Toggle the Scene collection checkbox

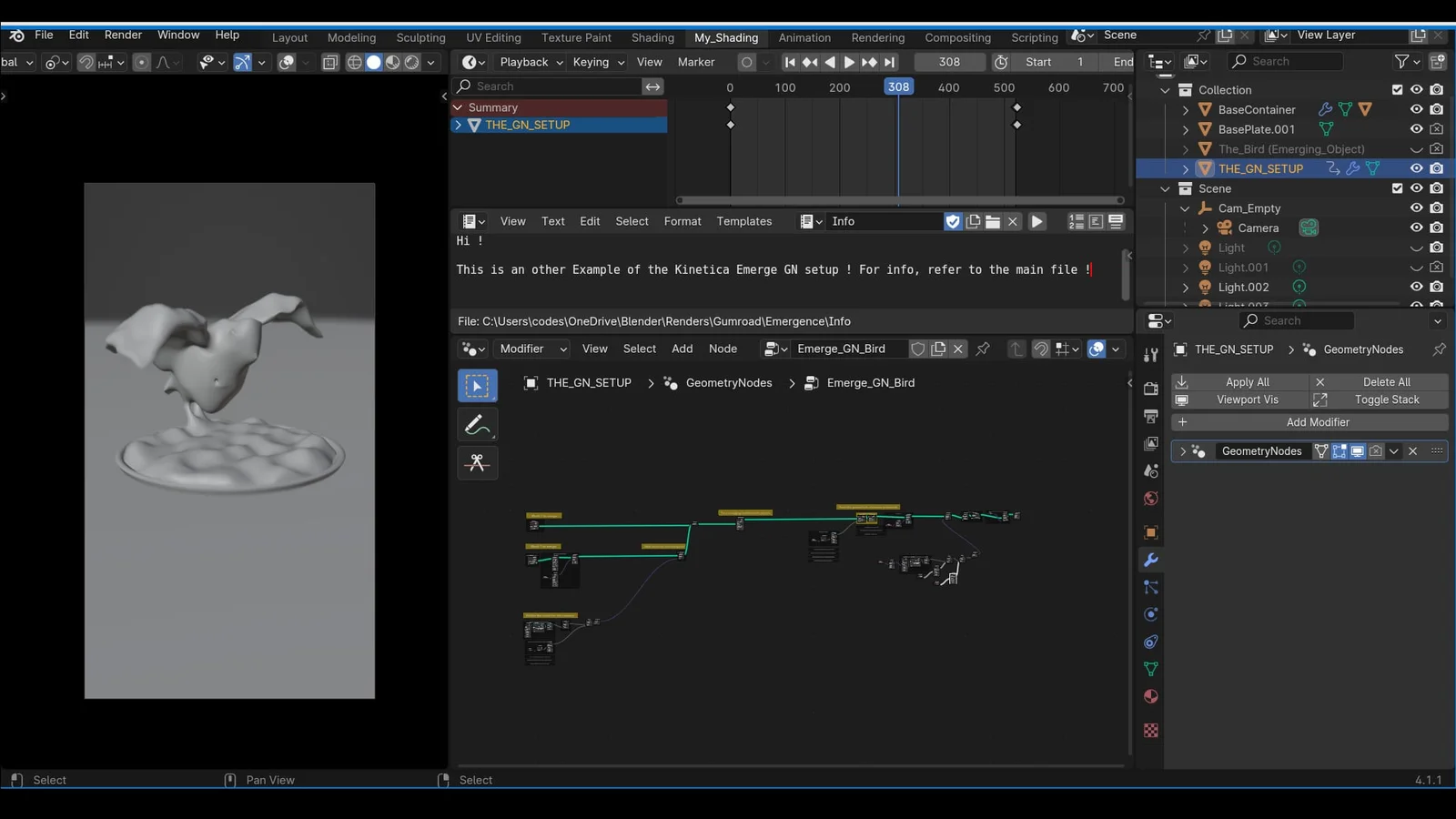[x=1398, y=188]
